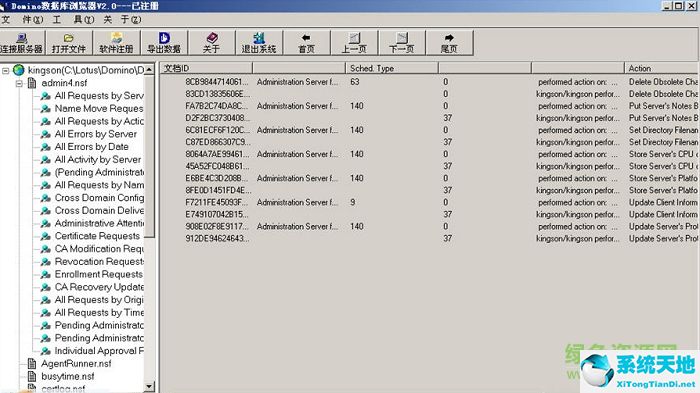
Task: Select All Requests by Origin view
Action: pyautogui.click(x=99, y=300)
